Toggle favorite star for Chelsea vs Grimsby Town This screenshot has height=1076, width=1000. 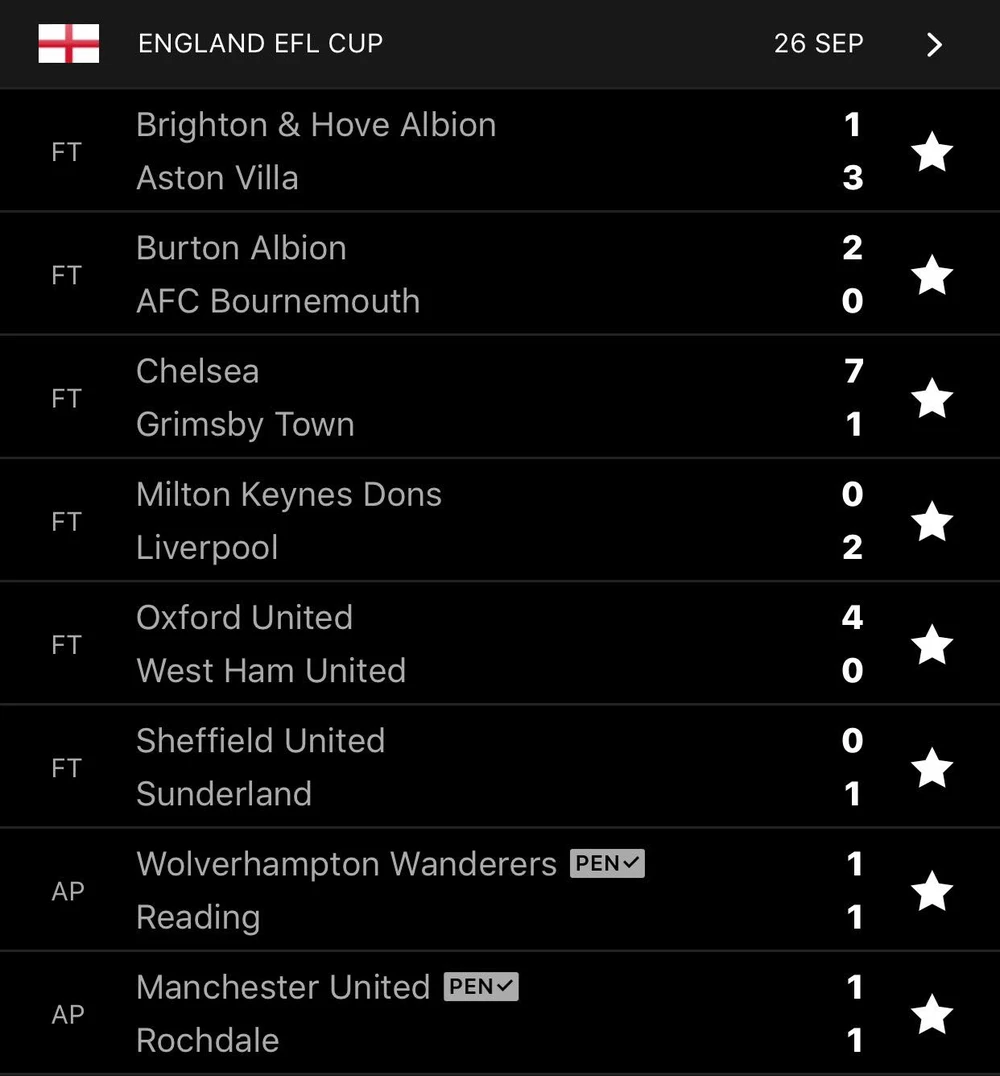[x=932, y=398]
